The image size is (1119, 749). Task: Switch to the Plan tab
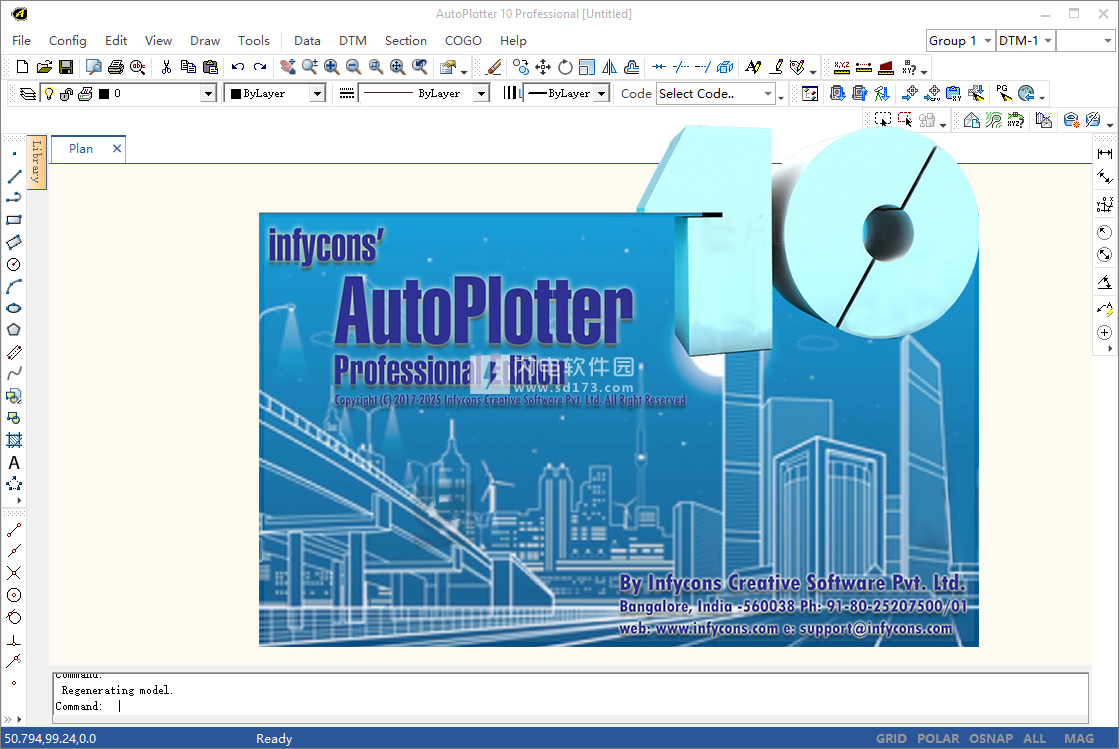point(81,148)
